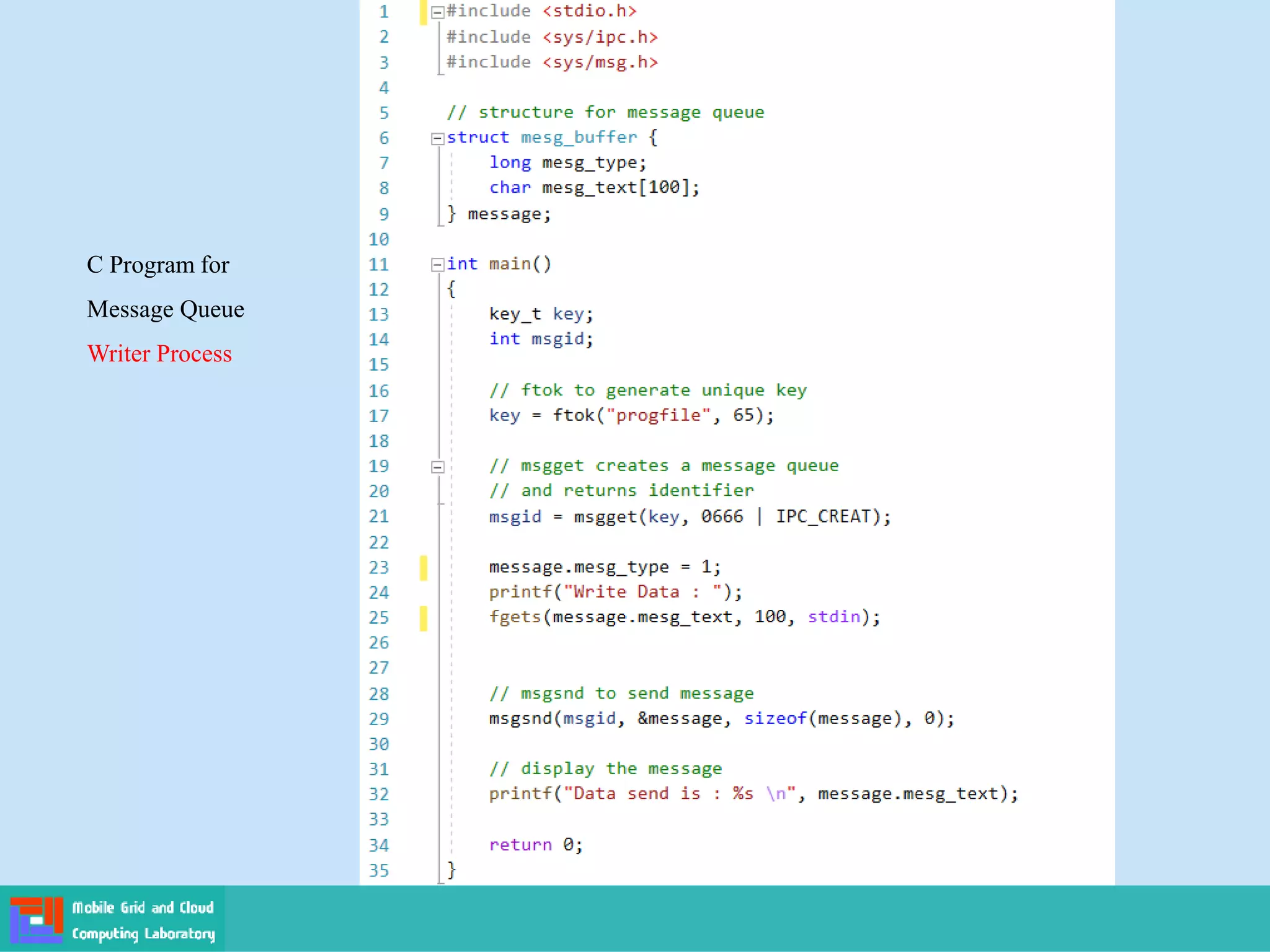Screen dimensions: 1270x952
Task: Click the 'key_t key;' declaration
Action: [541, 314]
